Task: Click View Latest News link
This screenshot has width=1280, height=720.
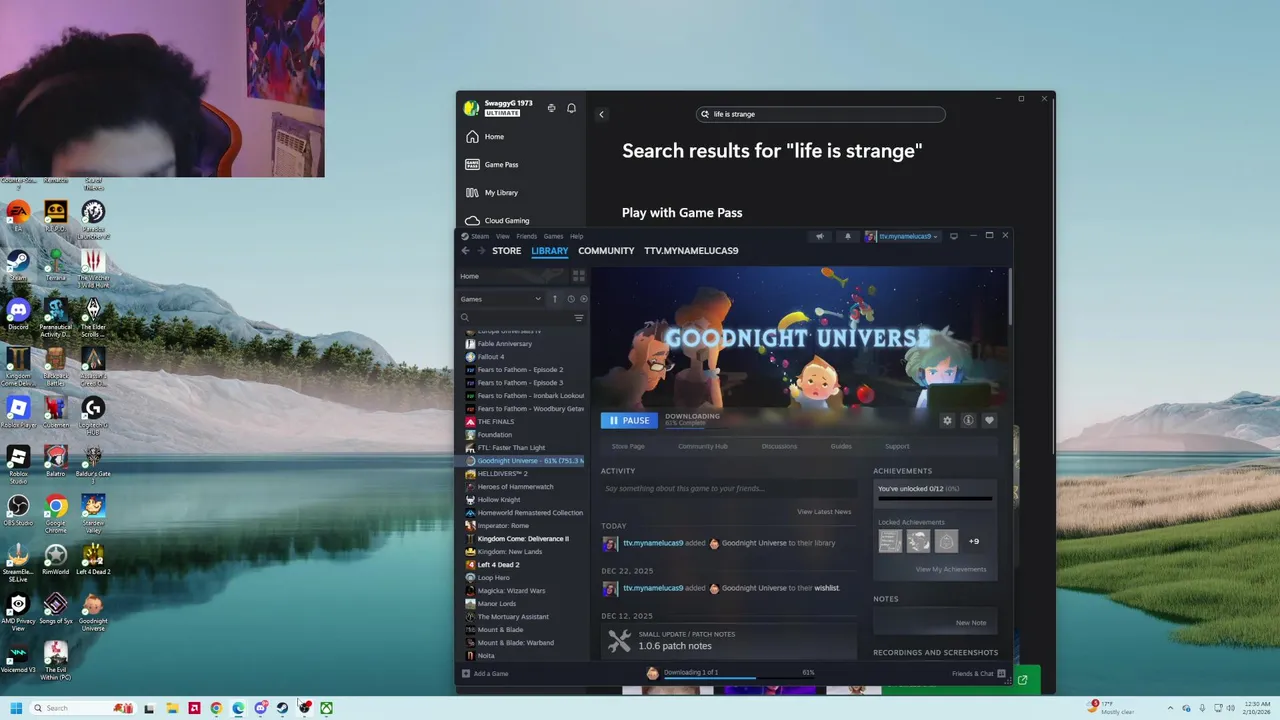Action: (824, 512)
